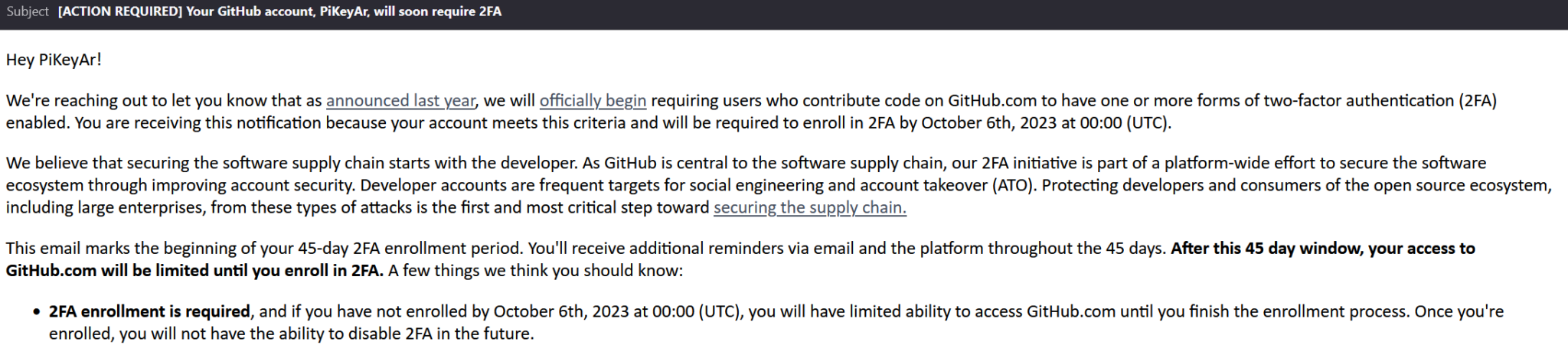
Task: Open the 'securing the supply chain.' link
Action: (x=809, y=207)
